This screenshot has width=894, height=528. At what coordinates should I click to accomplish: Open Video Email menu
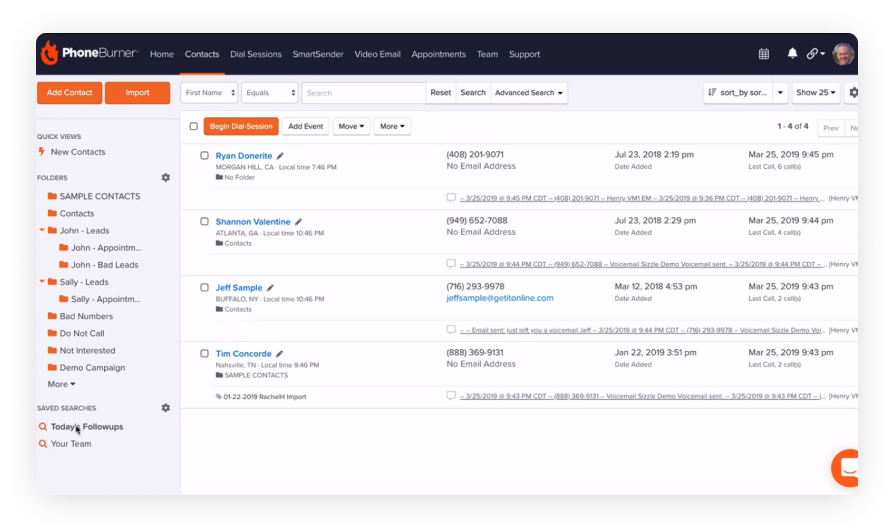point(377,54)
